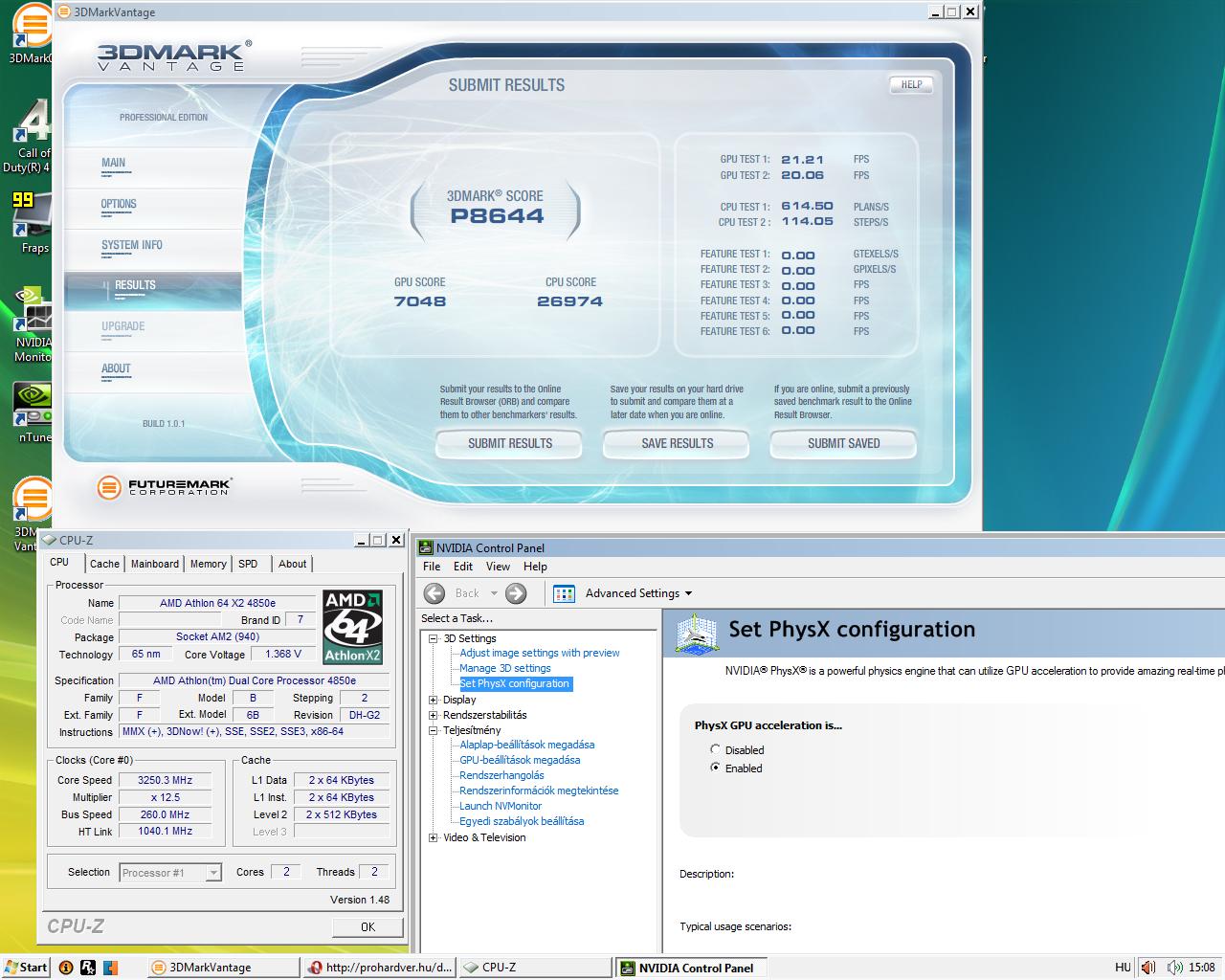This screenshot has height=980, width=1225.
Task: Click the SUBMIT RESULTS button
Action: click(509, 444)
